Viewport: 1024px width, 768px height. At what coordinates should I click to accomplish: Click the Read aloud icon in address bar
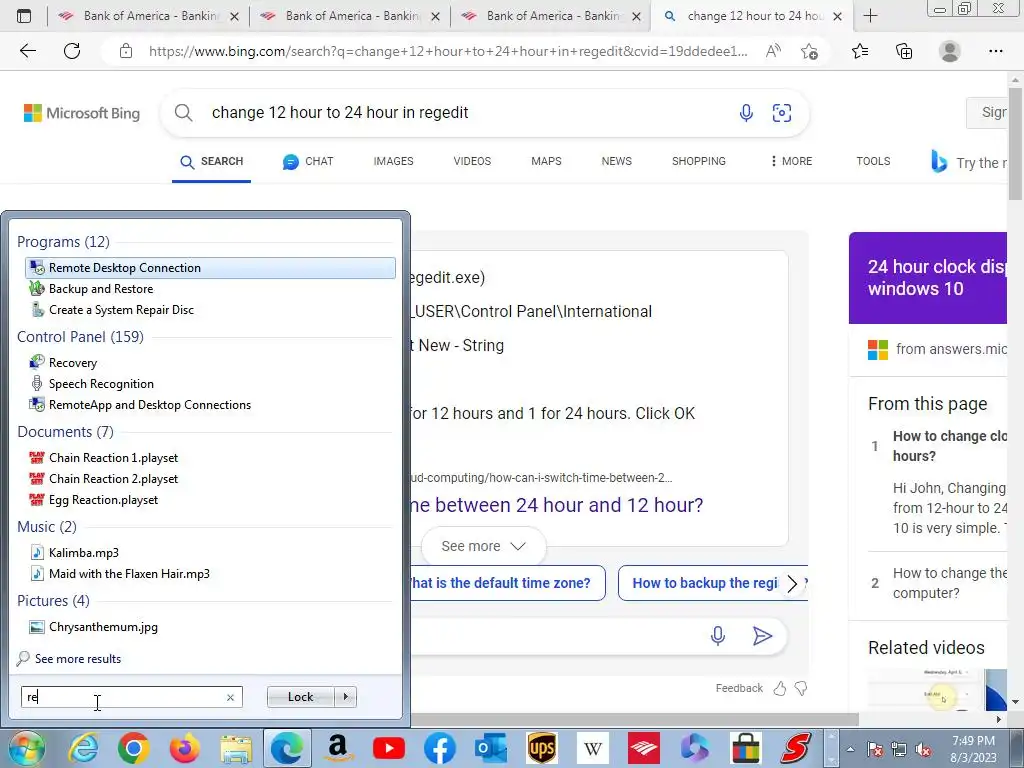[x=773, y=51]
